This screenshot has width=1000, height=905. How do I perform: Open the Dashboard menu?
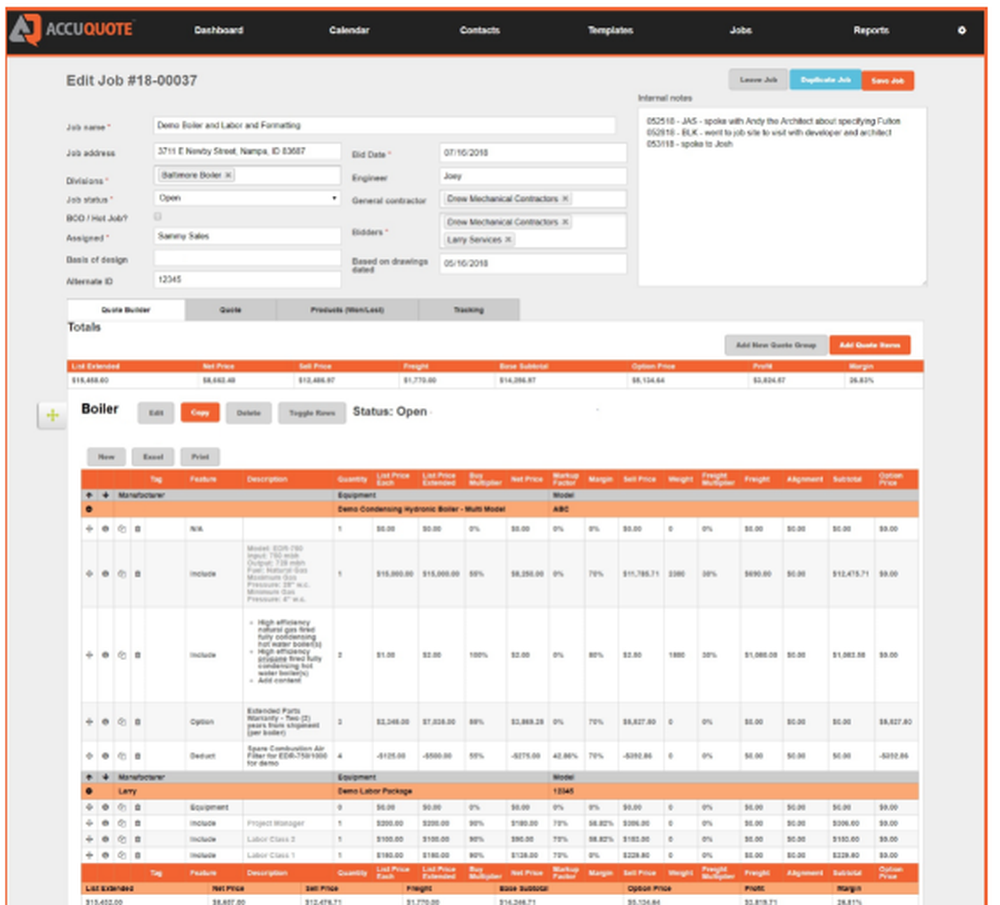point(219,30)
